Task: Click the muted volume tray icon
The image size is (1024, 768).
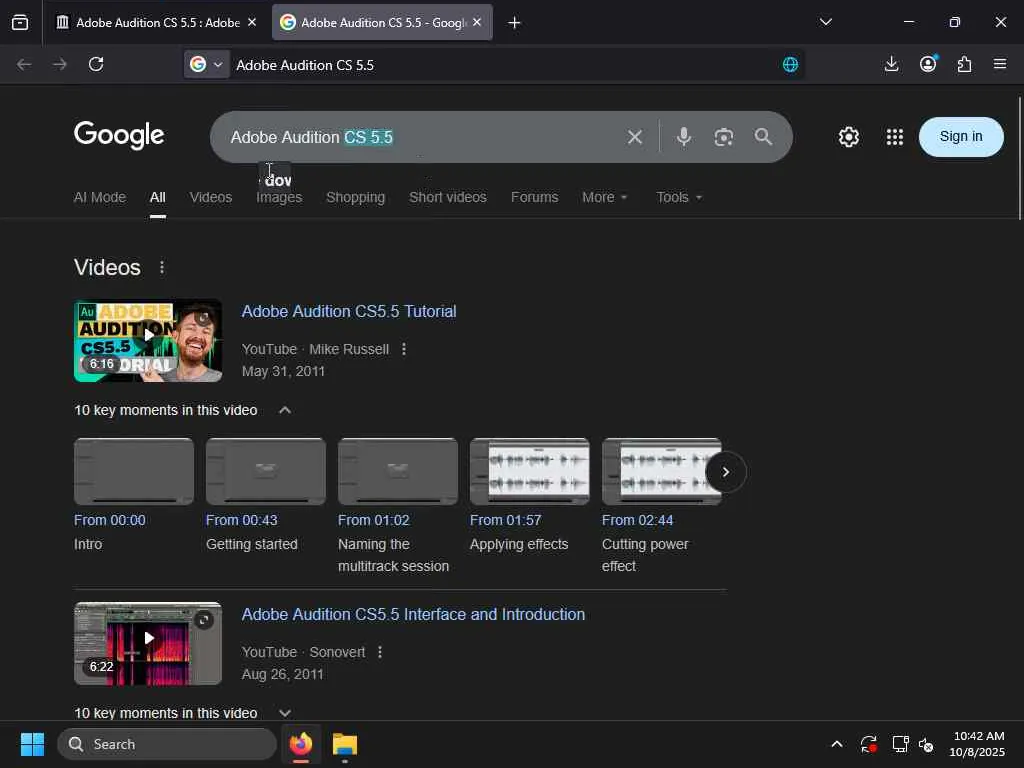Action: pos(926,744)
